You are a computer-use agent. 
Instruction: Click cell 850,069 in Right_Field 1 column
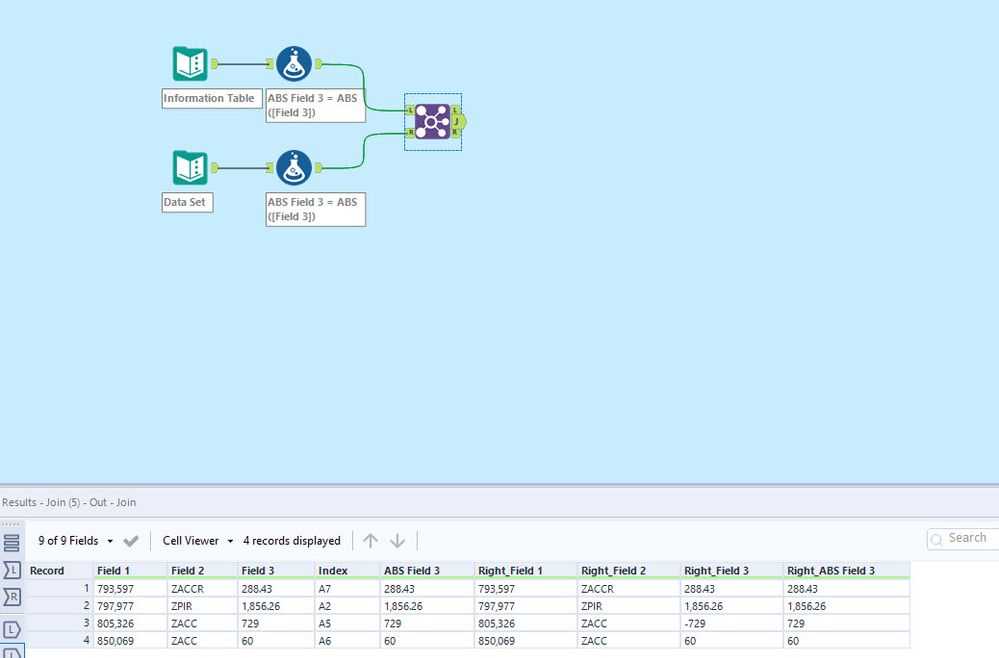point(526,640)
